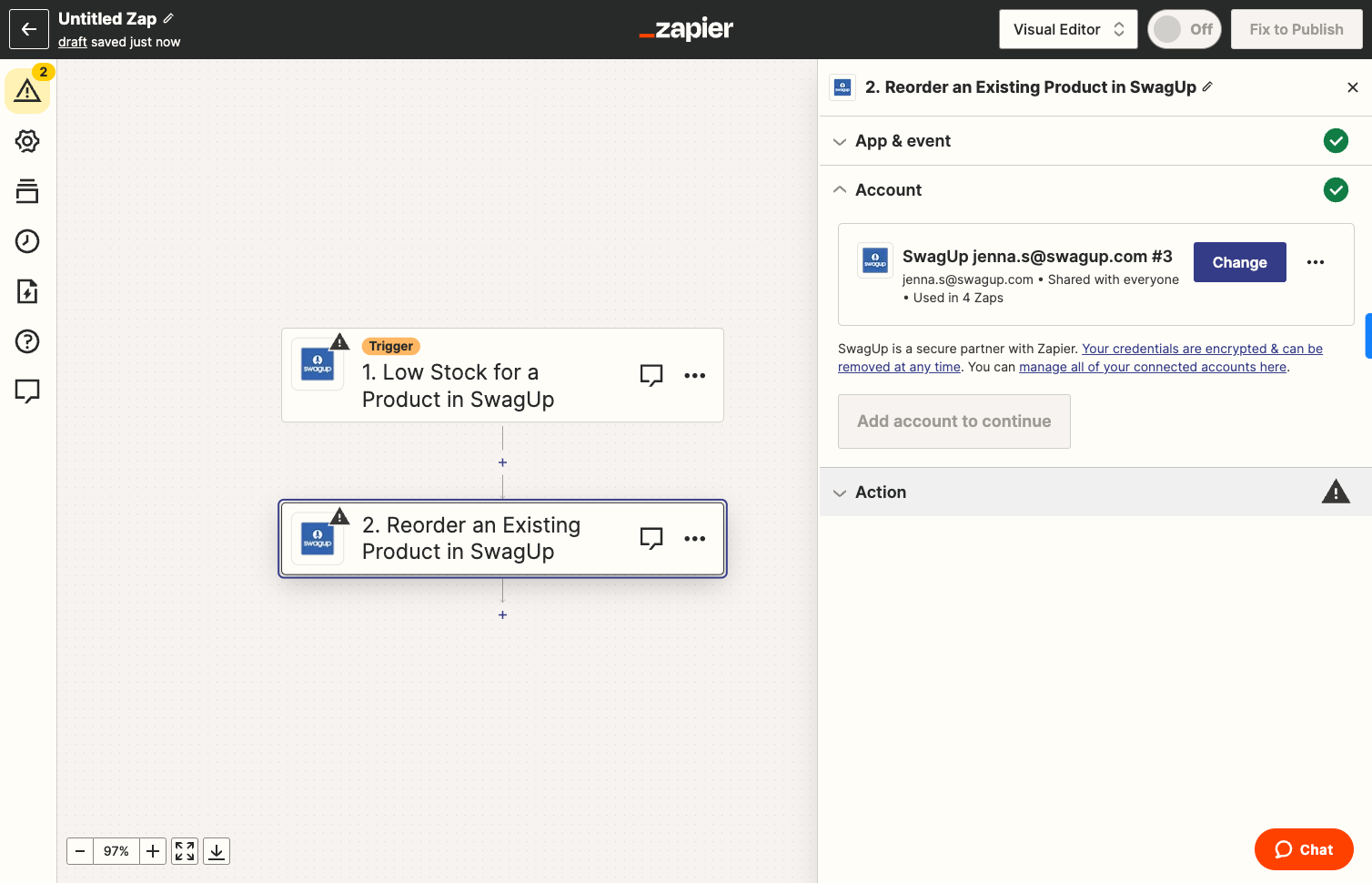Expand the Action section

[x=1095, y=492]
